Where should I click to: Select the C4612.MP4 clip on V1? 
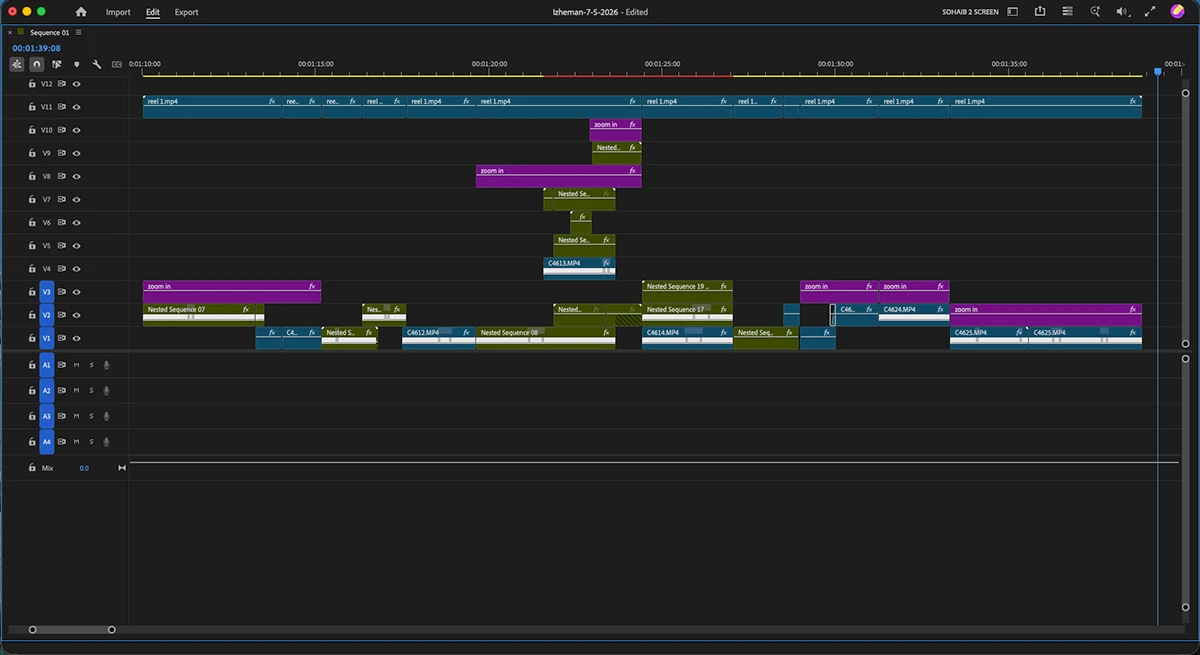tap(438, 338)
